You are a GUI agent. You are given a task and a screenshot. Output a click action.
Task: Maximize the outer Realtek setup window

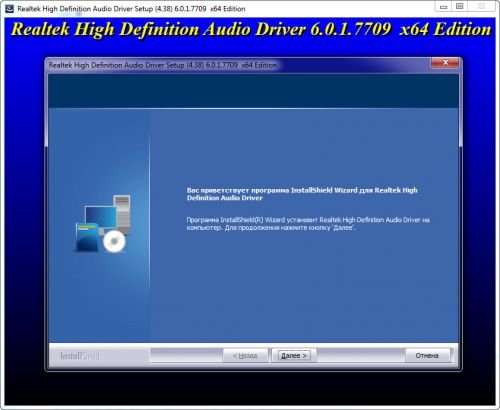pyautogui.click(x=460, y=6)
